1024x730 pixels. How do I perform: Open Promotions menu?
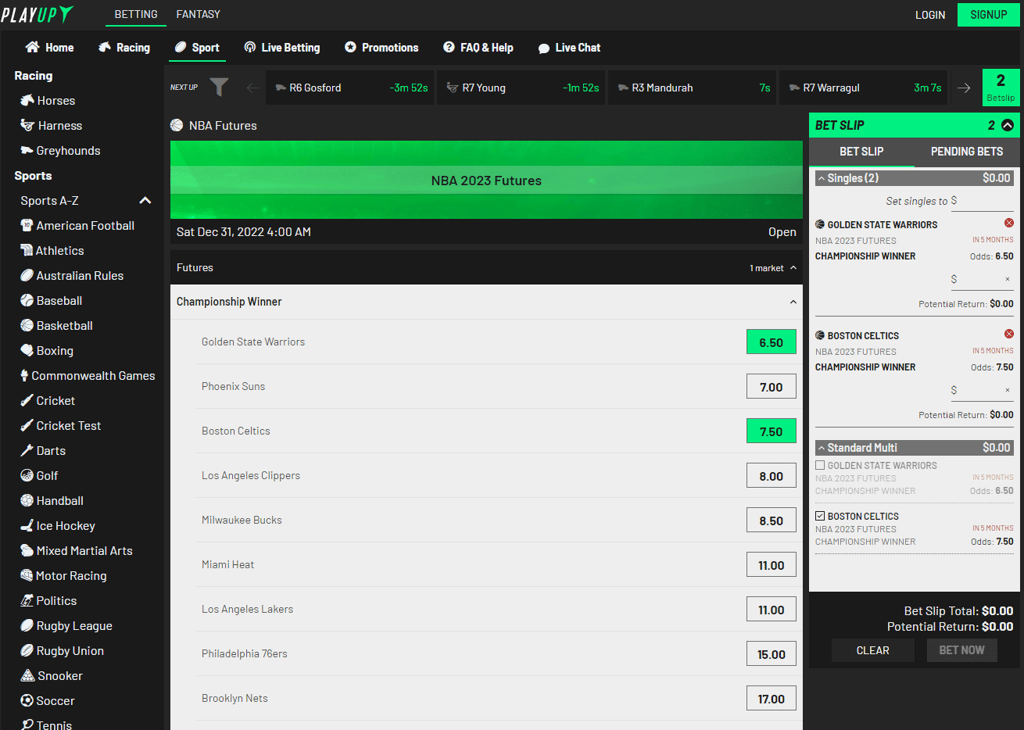coord(381,48)
